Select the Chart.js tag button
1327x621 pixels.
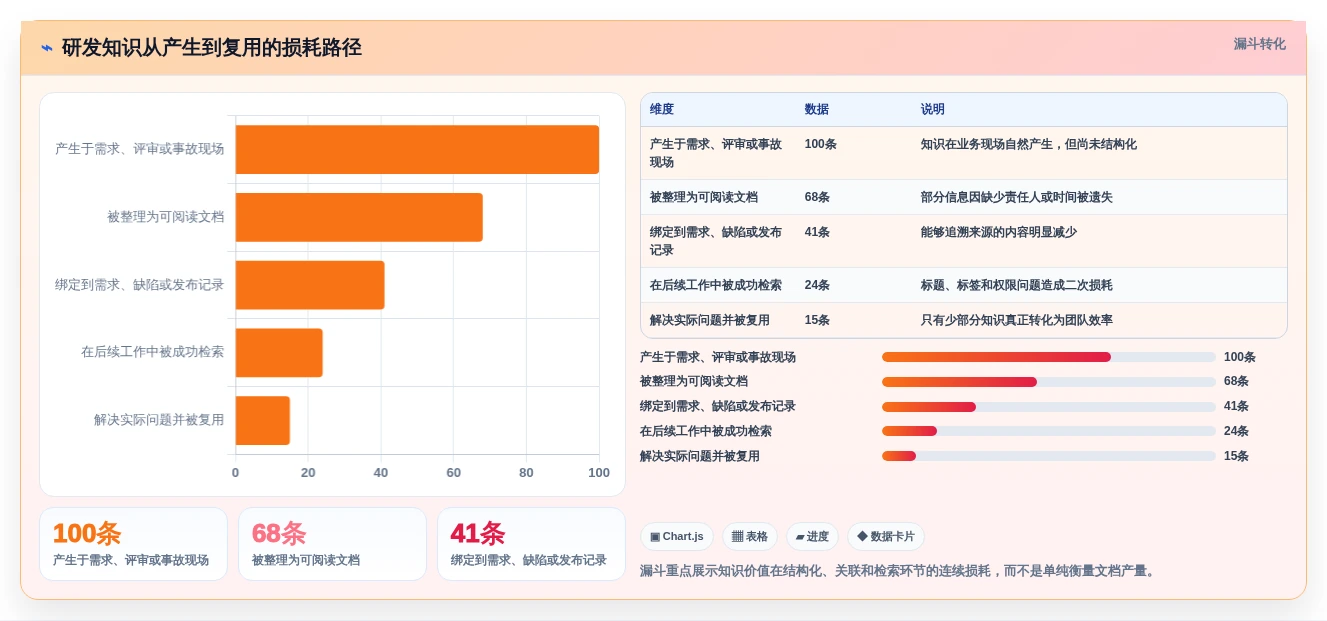[x=676, y=536]
